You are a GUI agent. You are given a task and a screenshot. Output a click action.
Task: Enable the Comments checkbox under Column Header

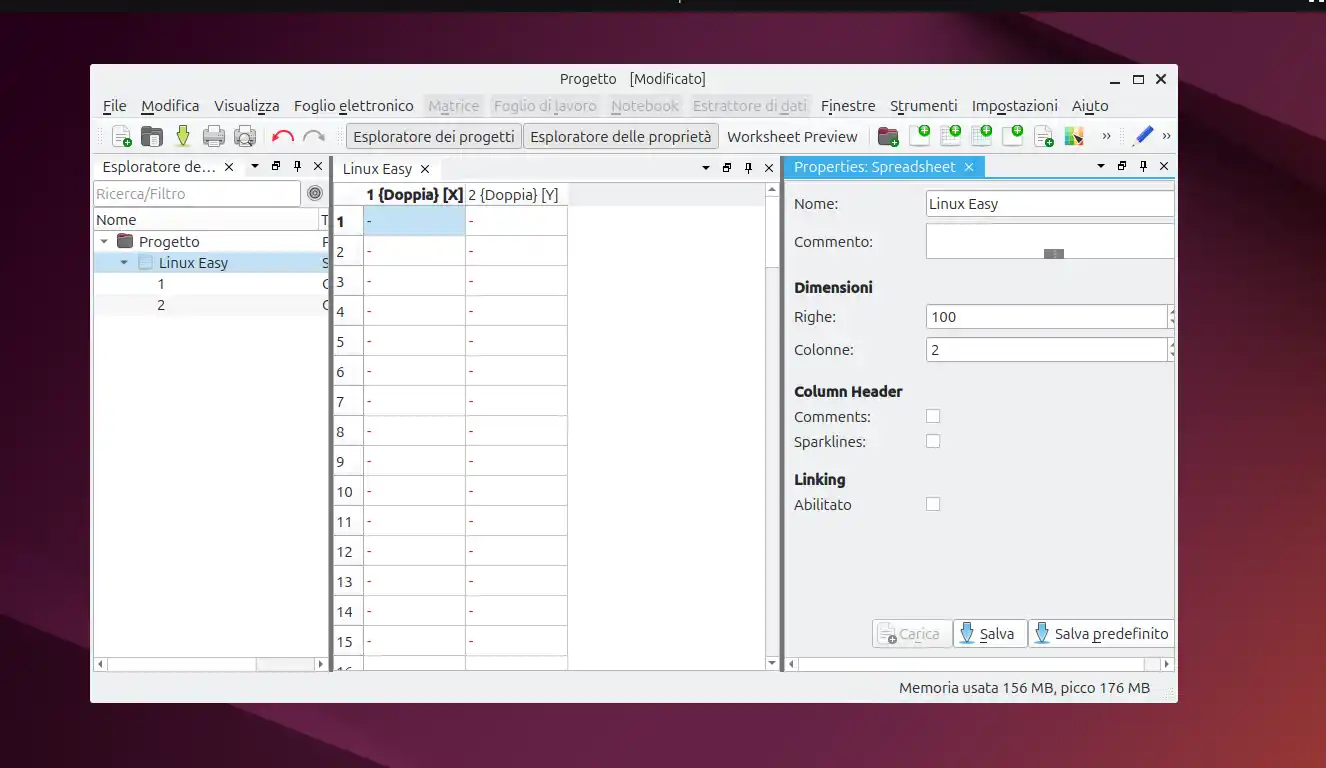(933, 416)
